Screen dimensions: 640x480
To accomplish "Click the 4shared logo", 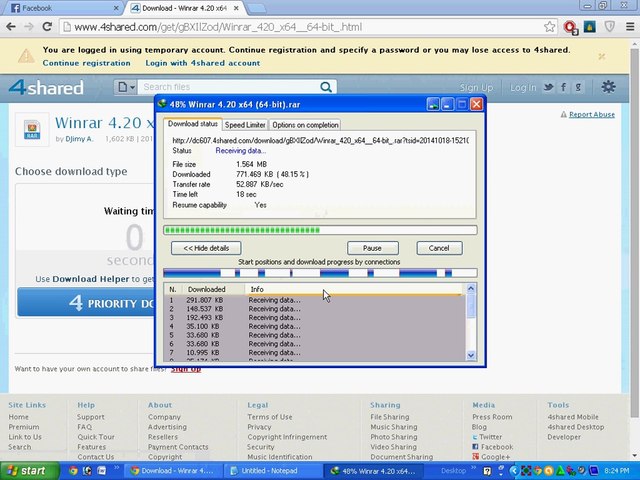I will tap(46, 87).
